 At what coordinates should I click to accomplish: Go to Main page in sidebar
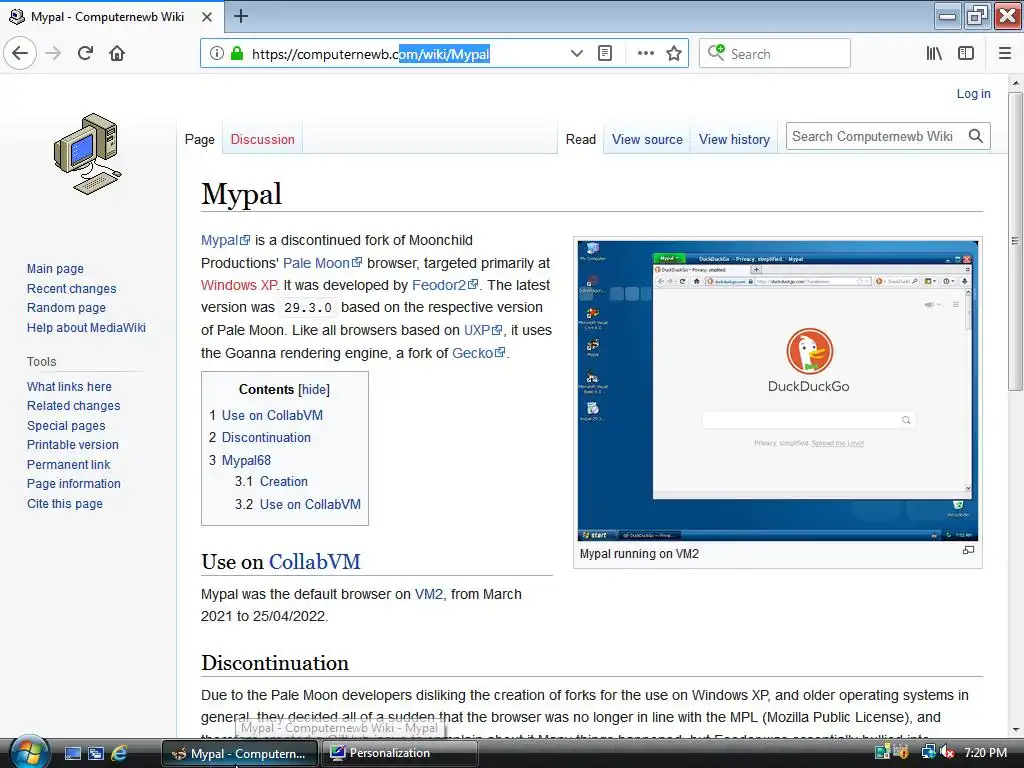coord(55,268)
